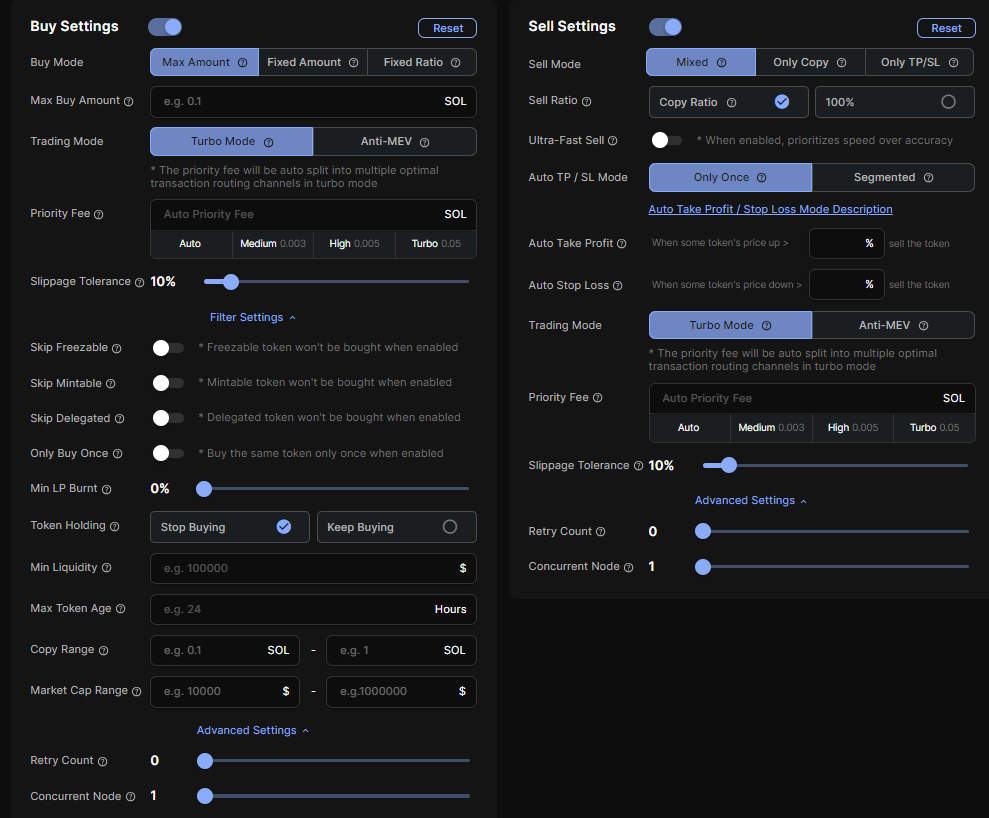This screenshot has height=818, width=989.
Task: Select 100% sell ratio radio option
Action: 894,102
